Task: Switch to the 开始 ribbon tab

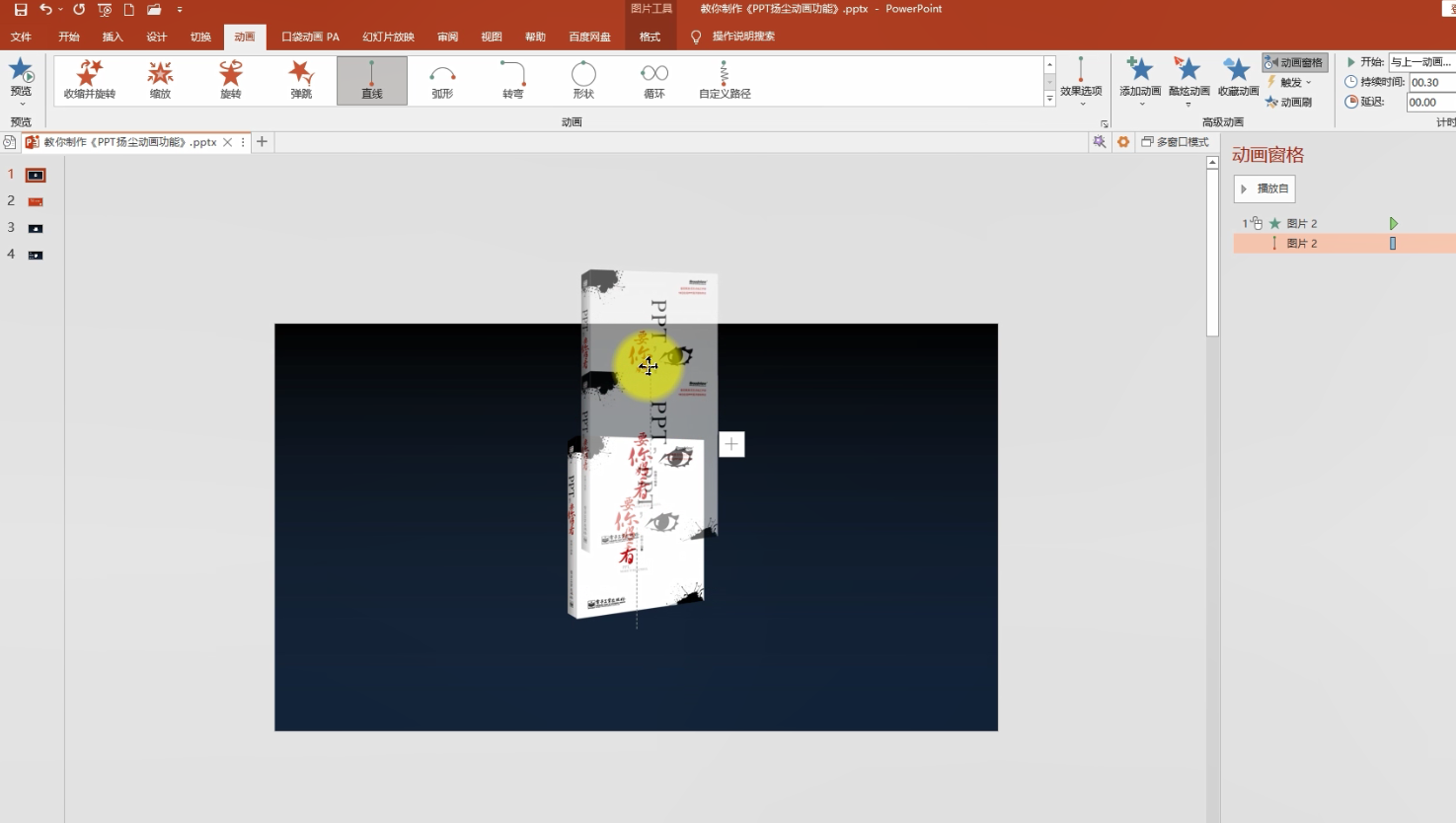Action: (x=69, y=37)
